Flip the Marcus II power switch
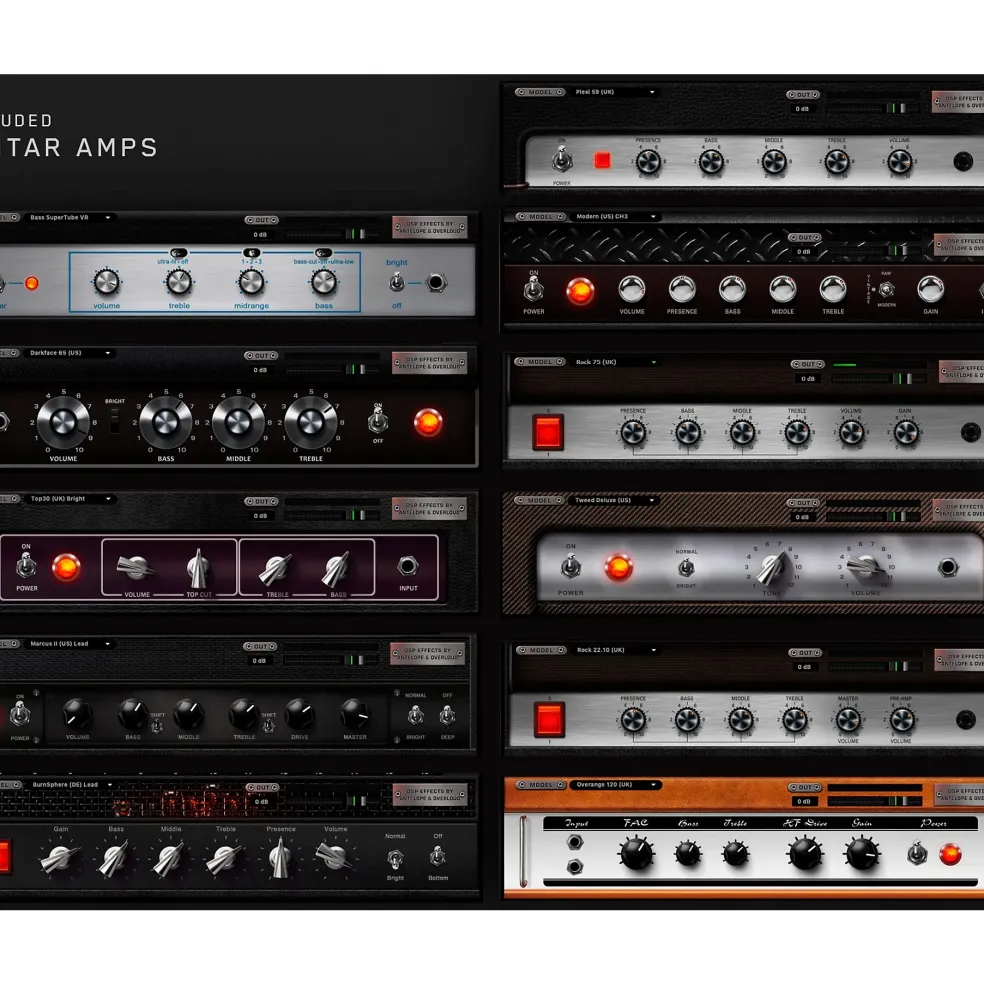This screenshot has height=985, width=984. pyautogui.click(x=20, y=714)
